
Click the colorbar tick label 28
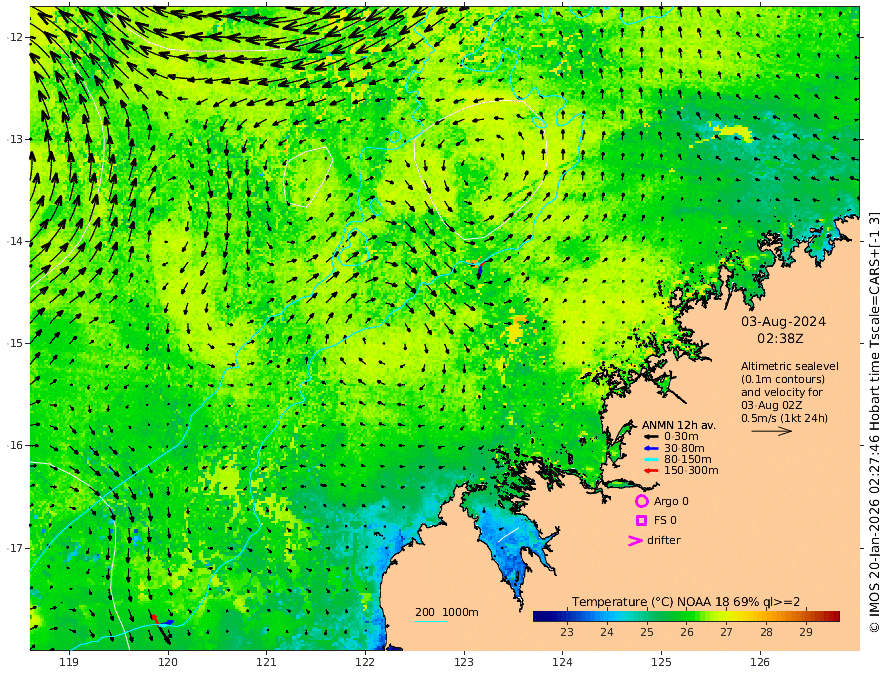click(x=766, y=632)
